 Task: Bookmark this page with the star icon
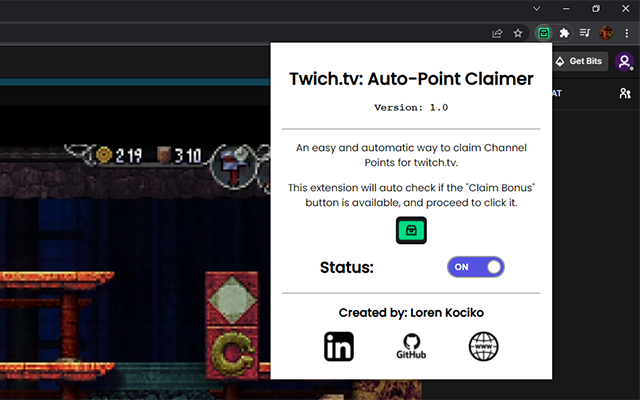[518, 33]
